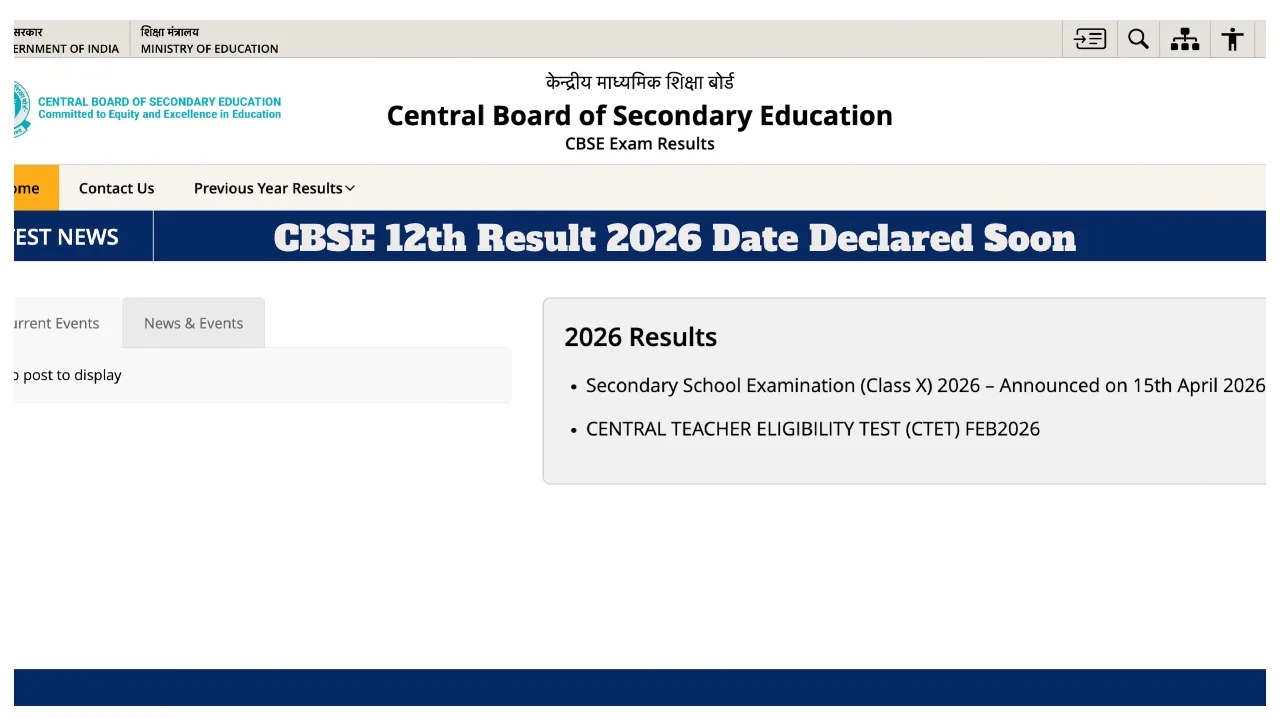Select the News & Events tab
Screen dimensions: 1280x720
[193, 322]
